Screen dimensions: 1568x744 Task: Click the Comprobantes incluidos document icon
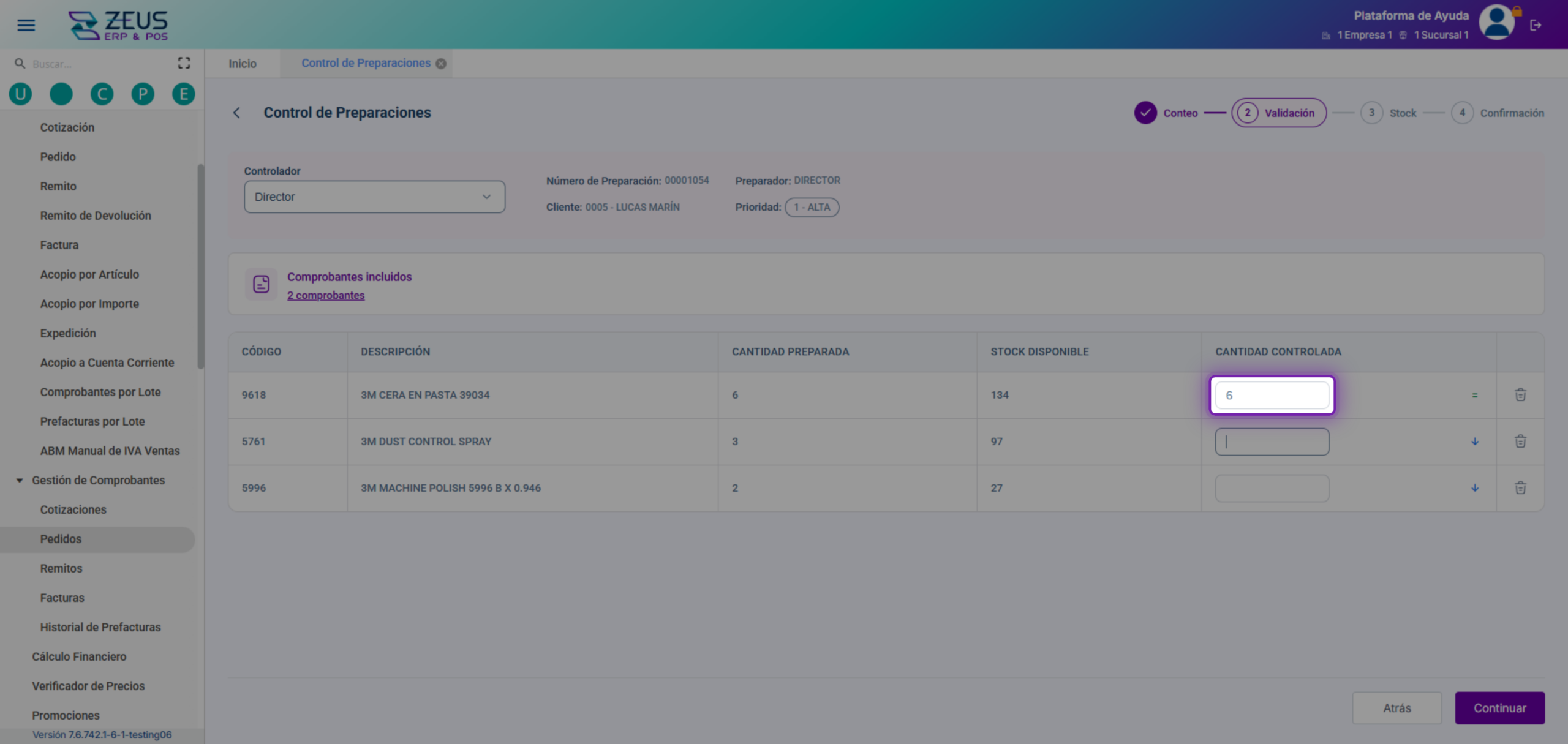click(x=262, y=284)
